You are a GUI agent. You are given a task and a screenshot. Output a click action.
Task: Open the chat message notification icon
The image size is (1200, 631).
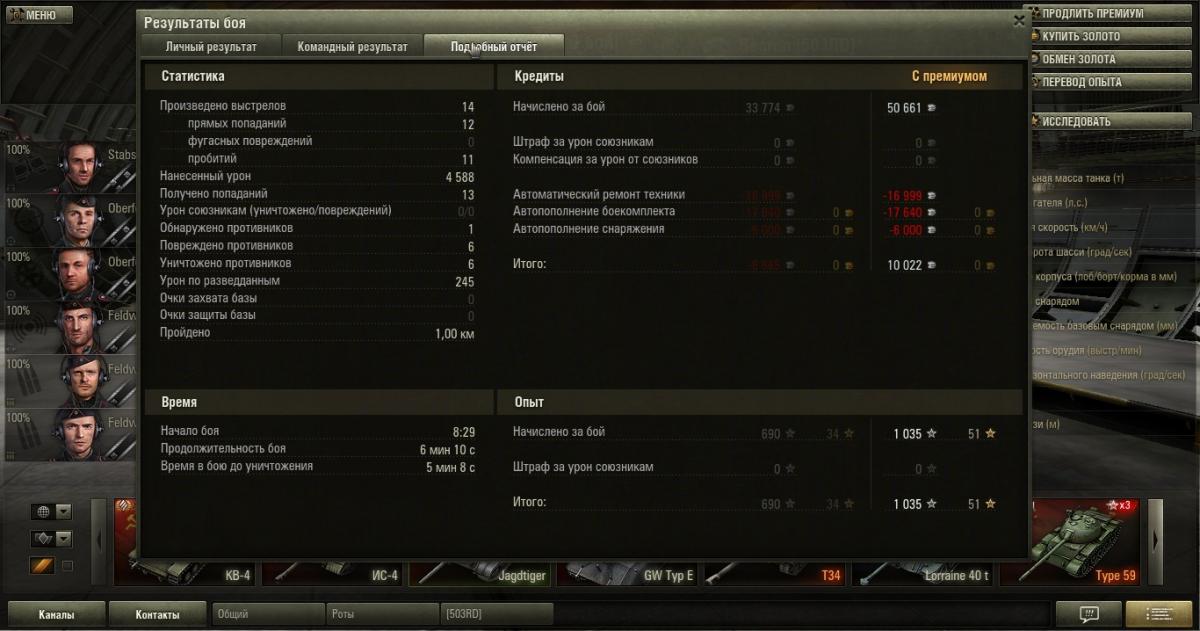tap(1089, 614)
